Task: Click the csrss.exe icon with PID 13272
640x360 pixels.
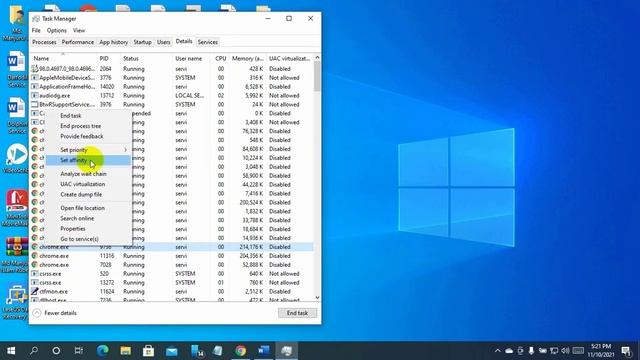Action: [x=35, y=282]
